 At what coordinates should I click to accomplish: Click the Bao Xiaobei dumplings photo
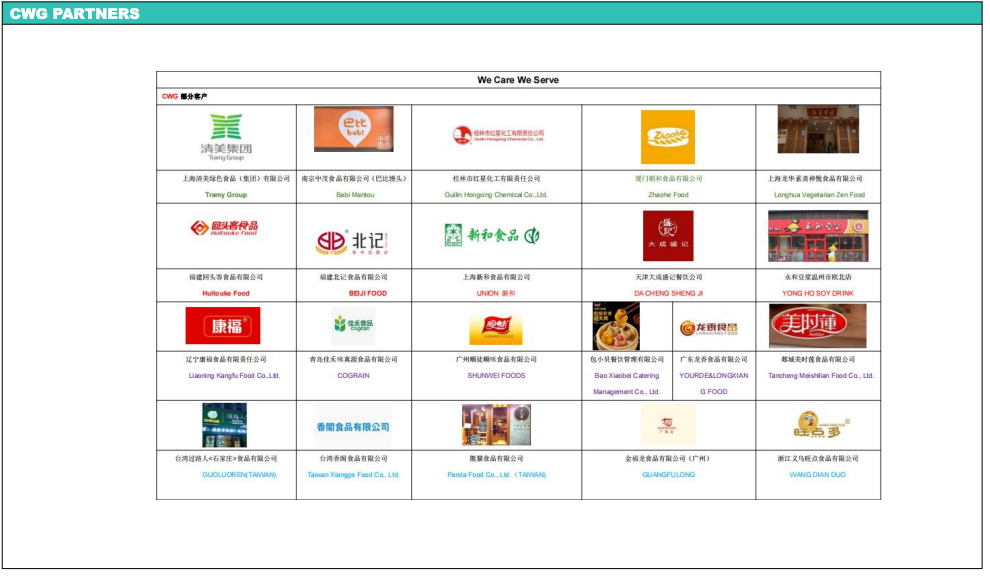click(616, 326)
